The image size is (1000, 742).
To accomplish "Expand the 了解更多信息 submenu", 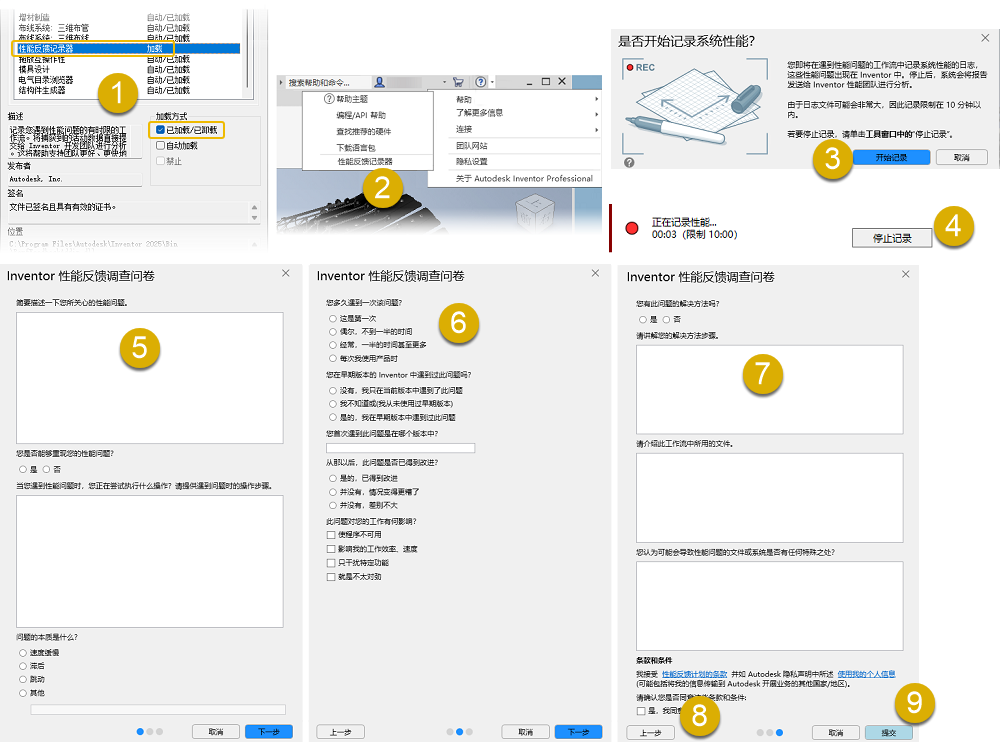I will click(596, 114).
